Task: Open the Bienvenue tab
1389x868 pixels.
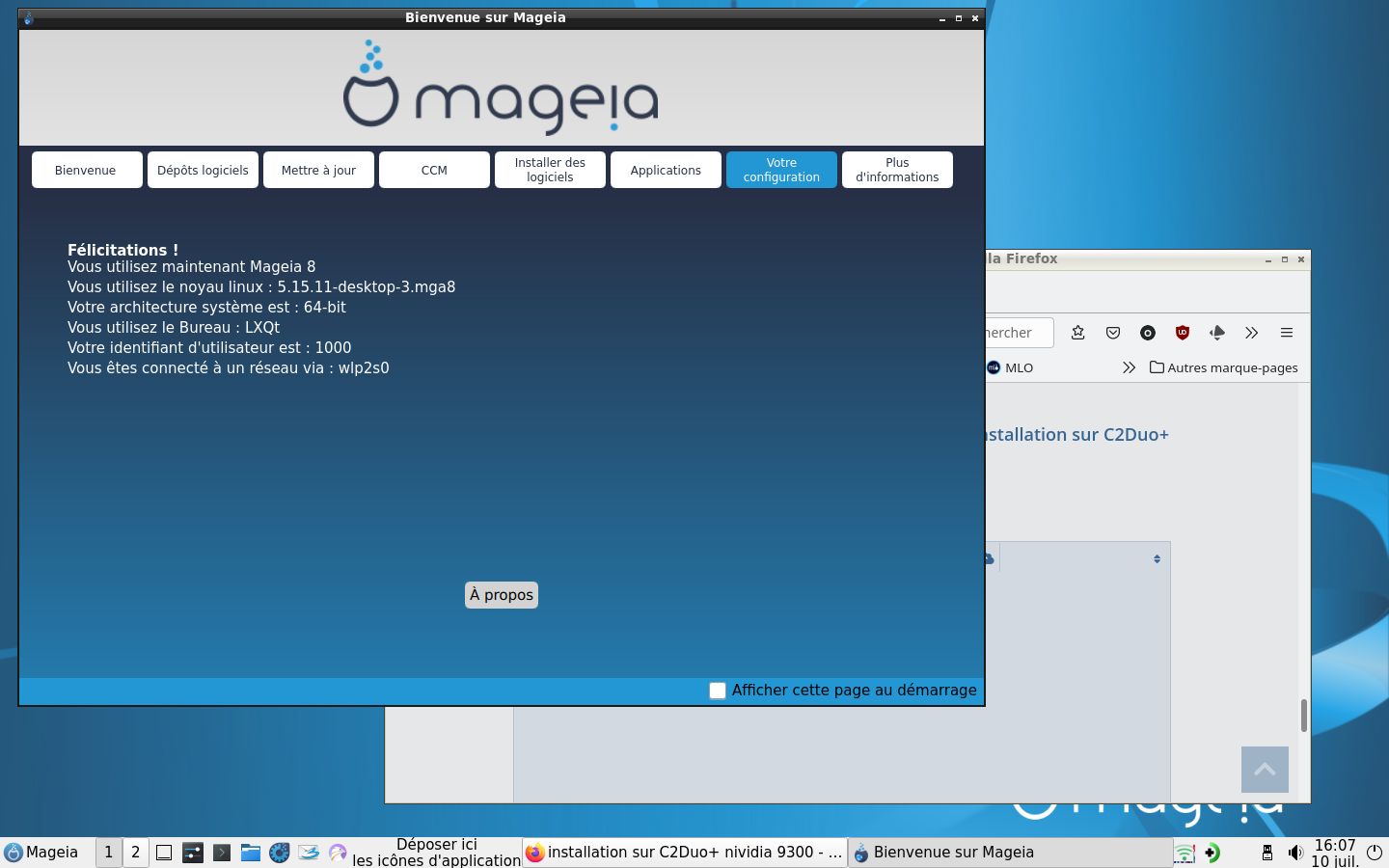Action: pos(86,170)
